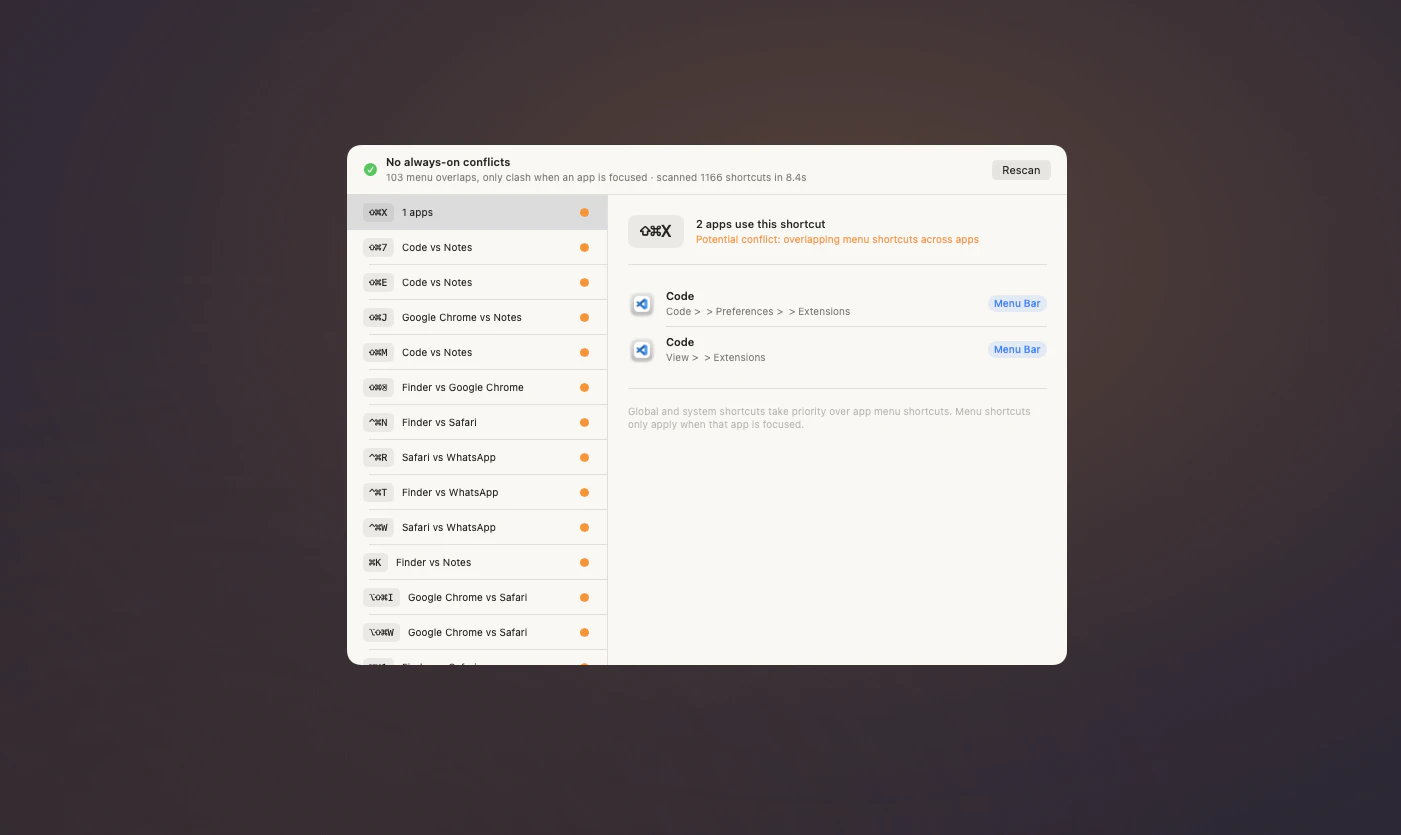Click VS Code icon beside Preferences > Extensions
Image resolution: width=1401 pixels, height=835 pixels.
tap(642, 304)
